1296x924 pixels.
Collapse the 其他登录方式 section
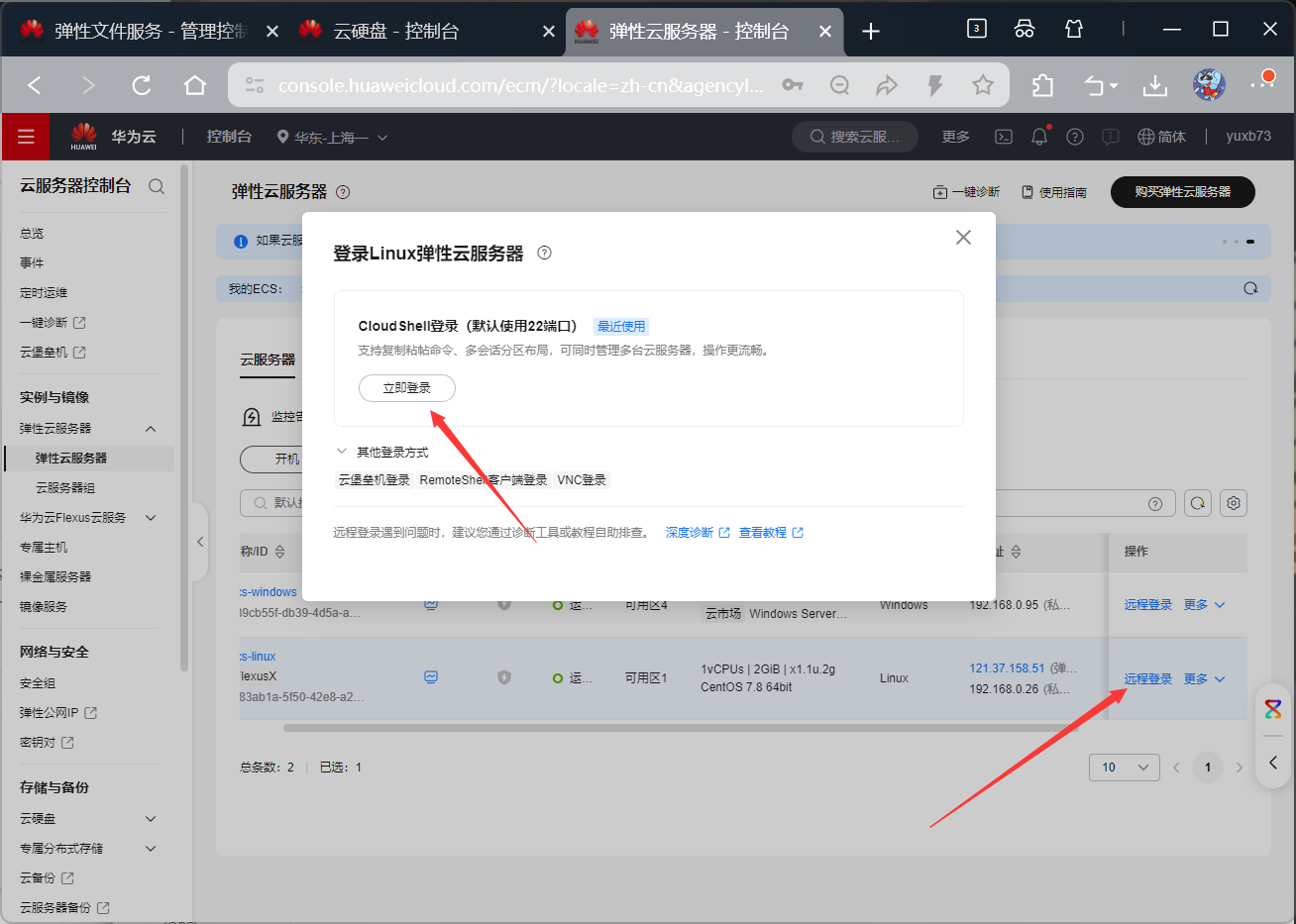[342, 452]
